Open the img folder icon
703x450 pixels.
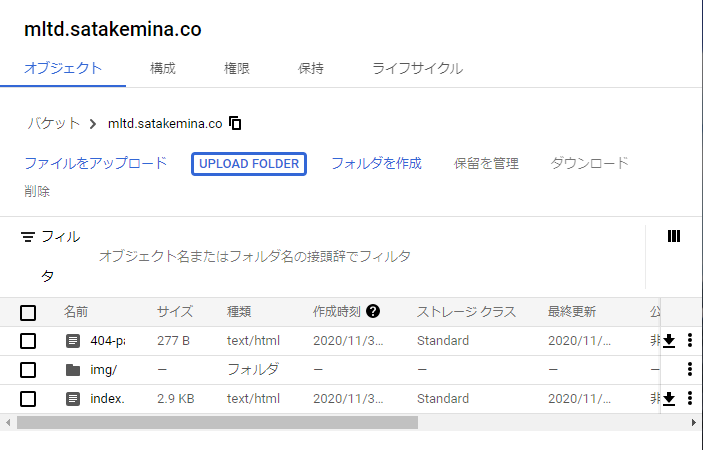[x=73, y=370]
